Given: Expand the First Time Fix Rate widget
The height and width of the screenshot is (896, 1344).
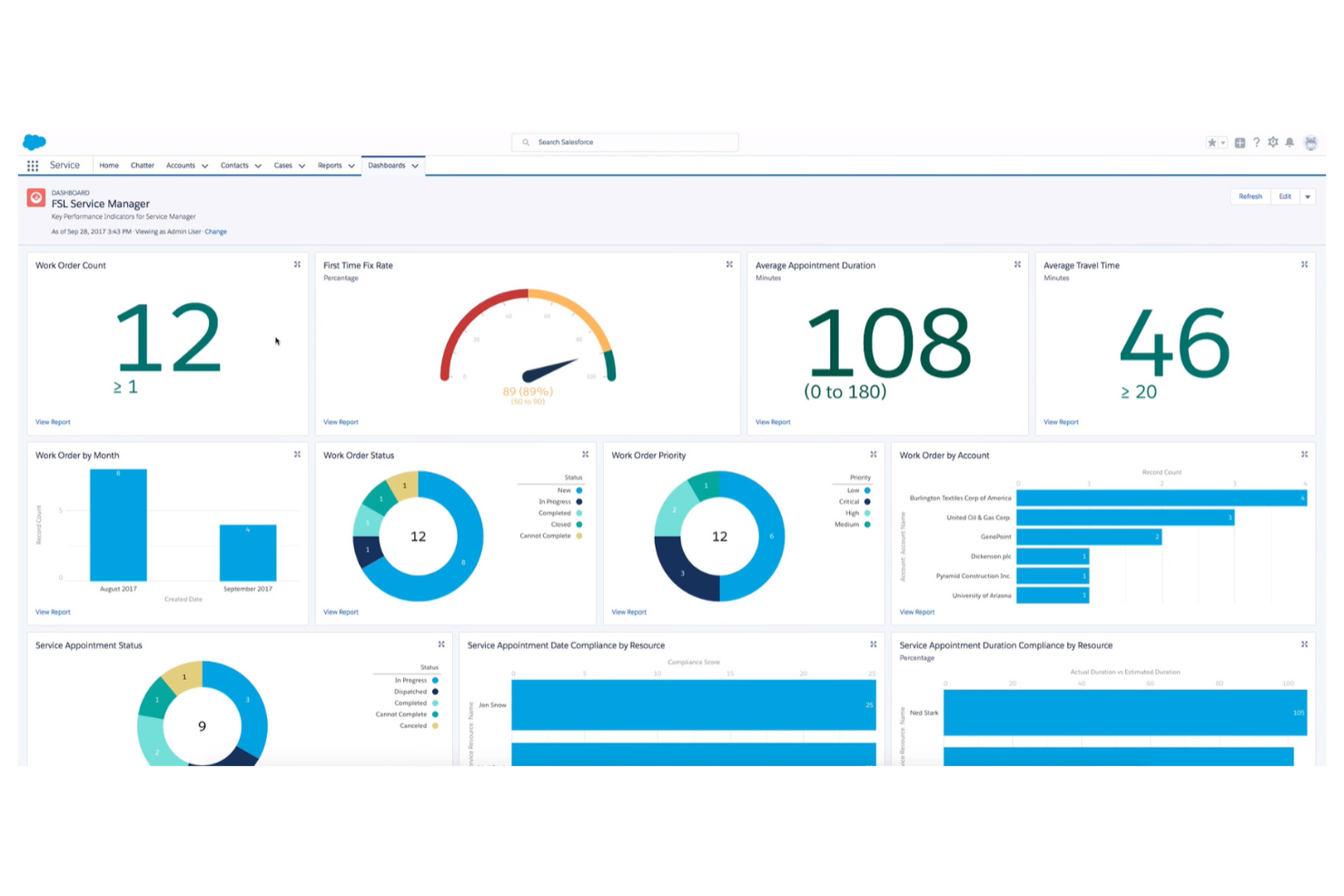Looking at the screenshot, I should (x=729, y=264).
